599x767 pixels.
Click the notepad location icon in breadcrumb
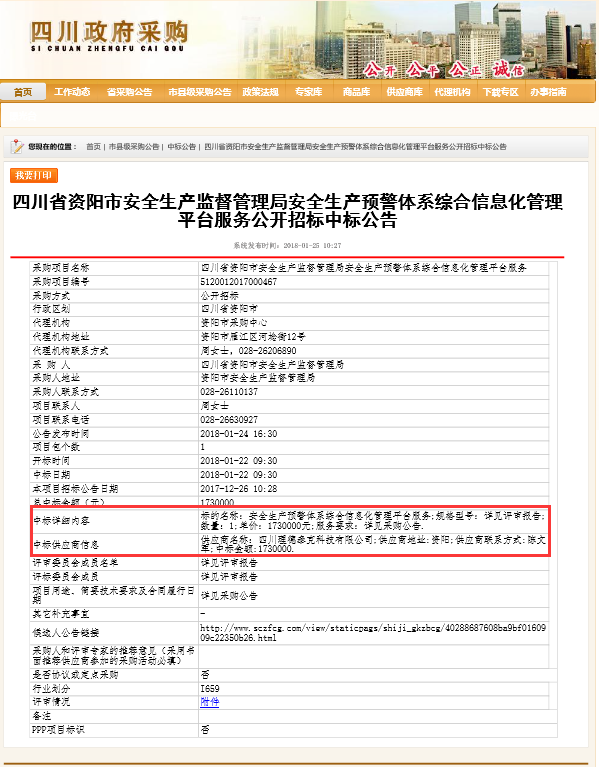17,146
